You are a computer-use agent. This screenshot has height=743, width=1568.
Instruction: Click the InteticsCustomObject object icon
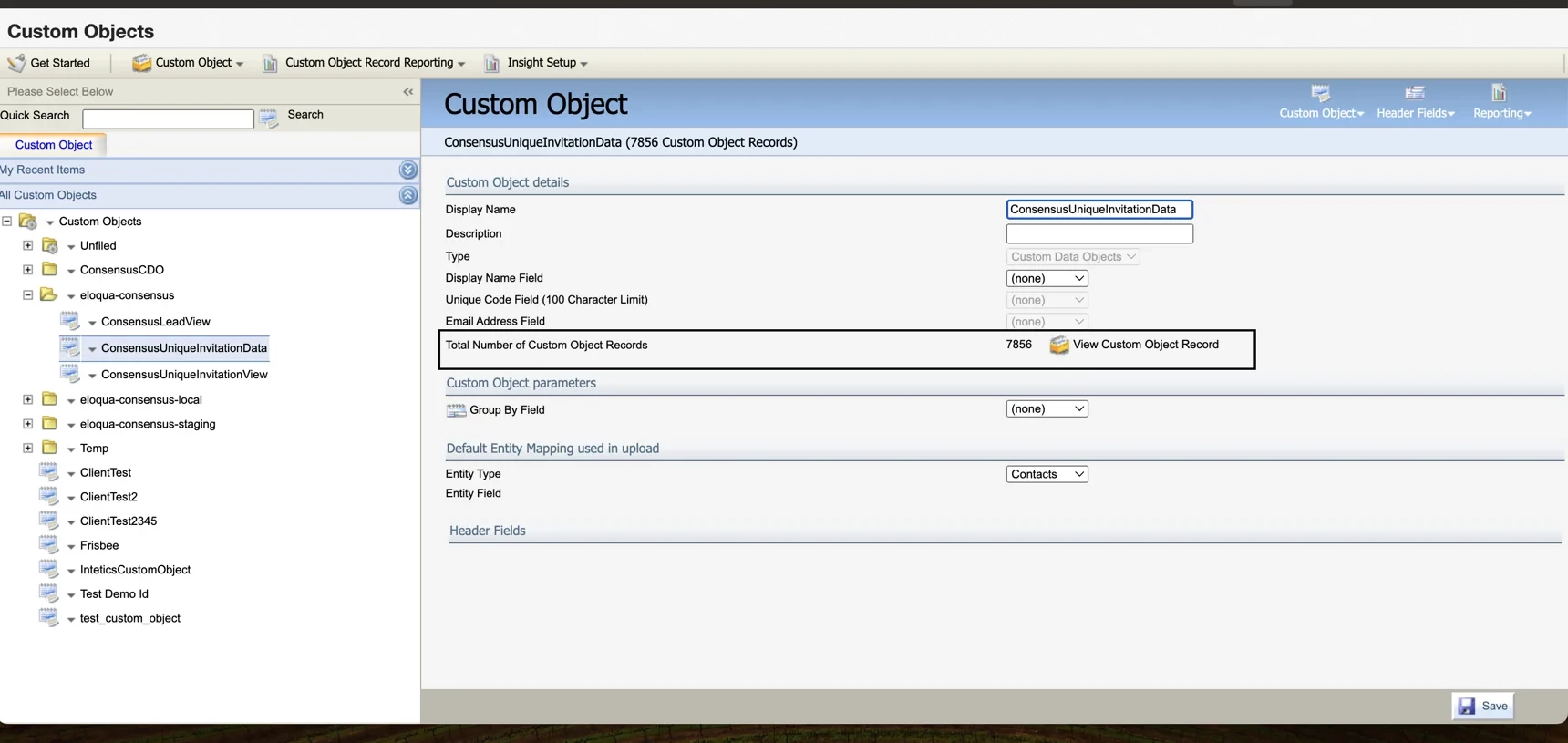tap(49, 569)
